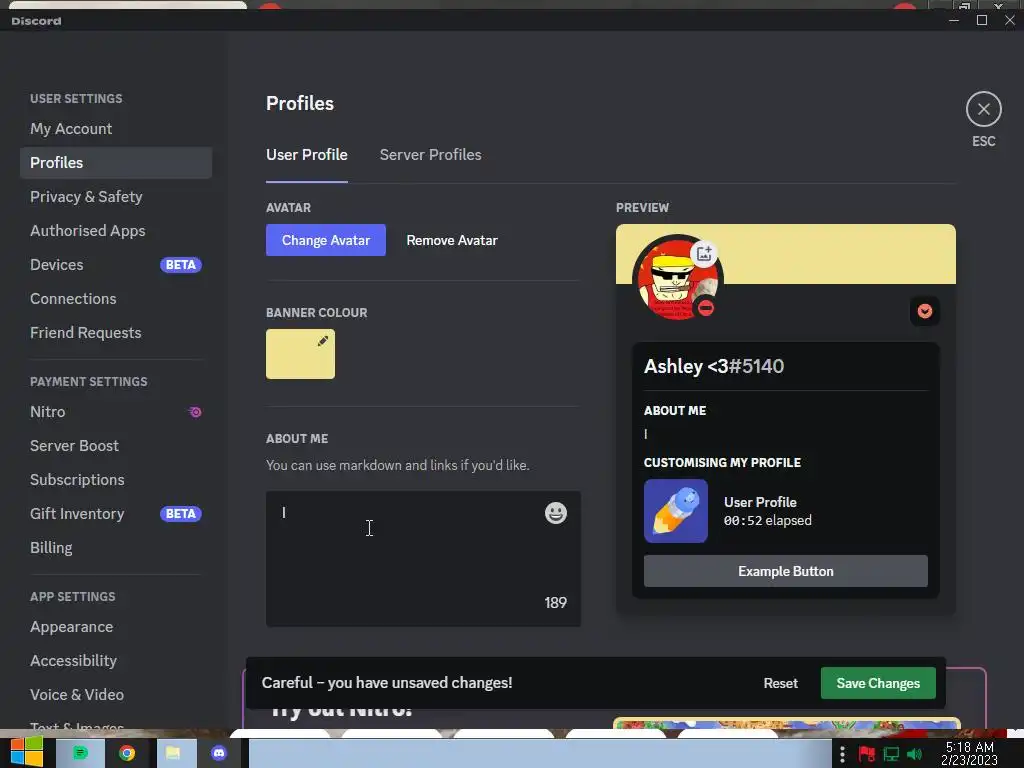Viewport: 1024px width, 768px height.
Task: Open Nitro settings page
Action: pyautogui.click(x=116, y=412)
